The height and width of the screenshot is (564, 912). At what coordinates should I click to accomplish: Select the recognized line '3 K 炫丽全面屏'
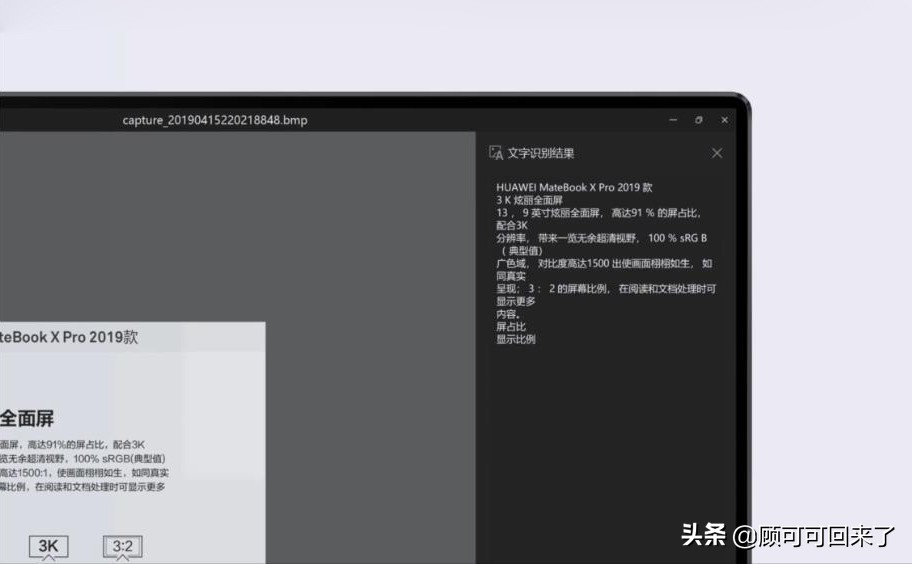click(529, 200)
